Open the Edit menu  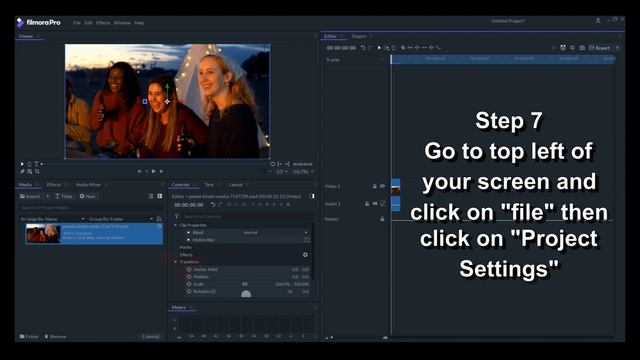88,23
